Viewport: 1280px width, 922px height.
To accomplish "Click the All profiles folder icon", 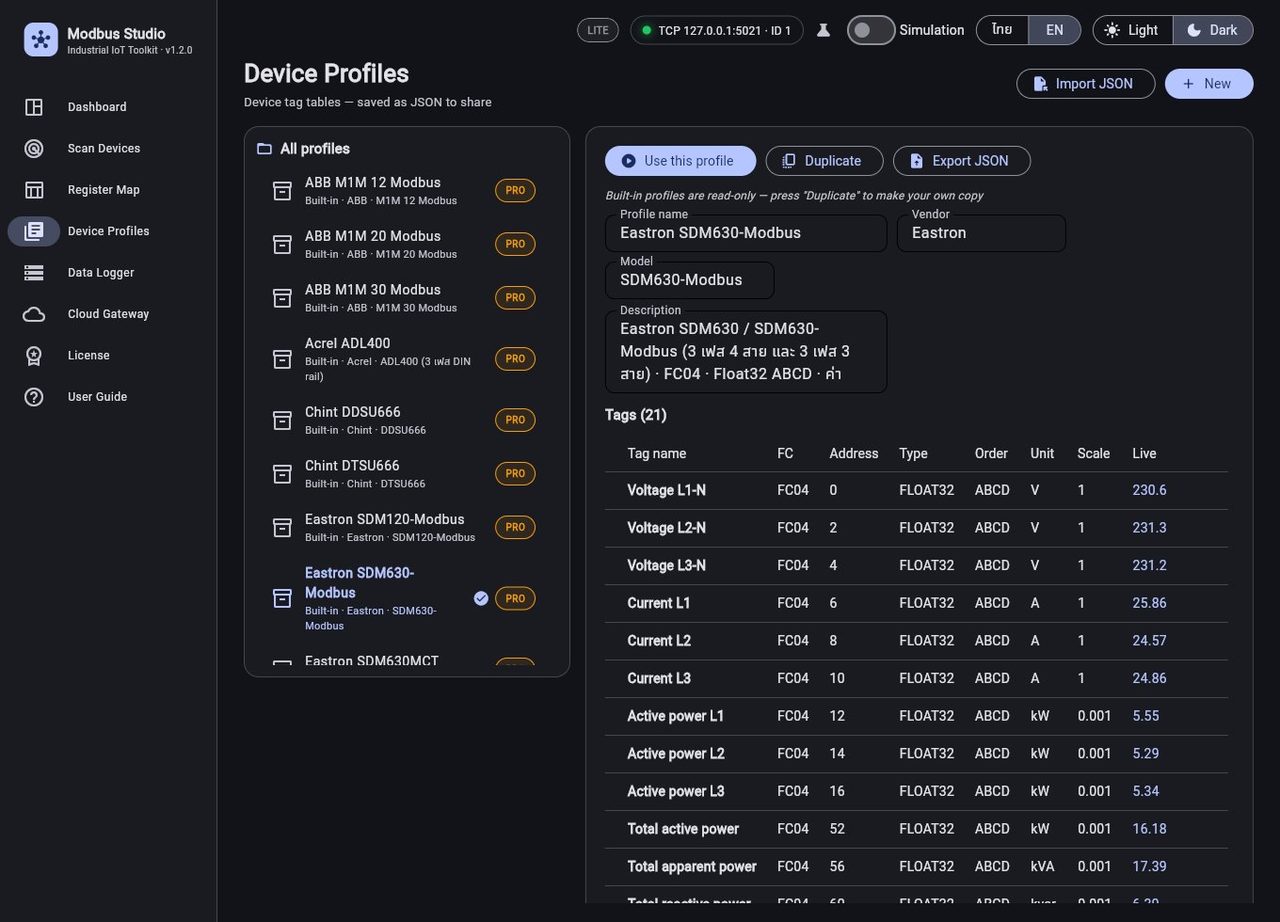I will pos(264,149).
